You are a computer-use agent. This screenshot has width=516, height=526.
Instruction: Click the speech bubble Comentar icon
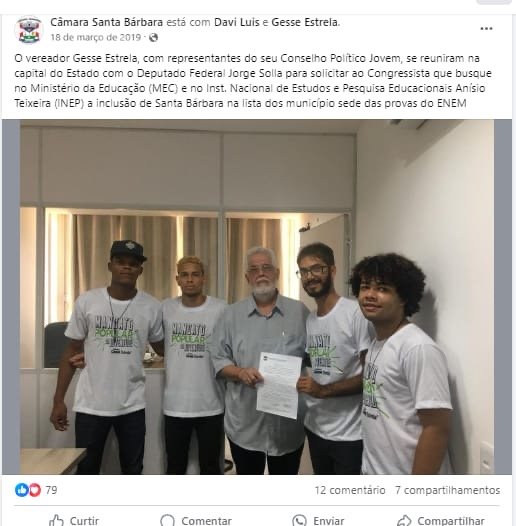[167, 521]
